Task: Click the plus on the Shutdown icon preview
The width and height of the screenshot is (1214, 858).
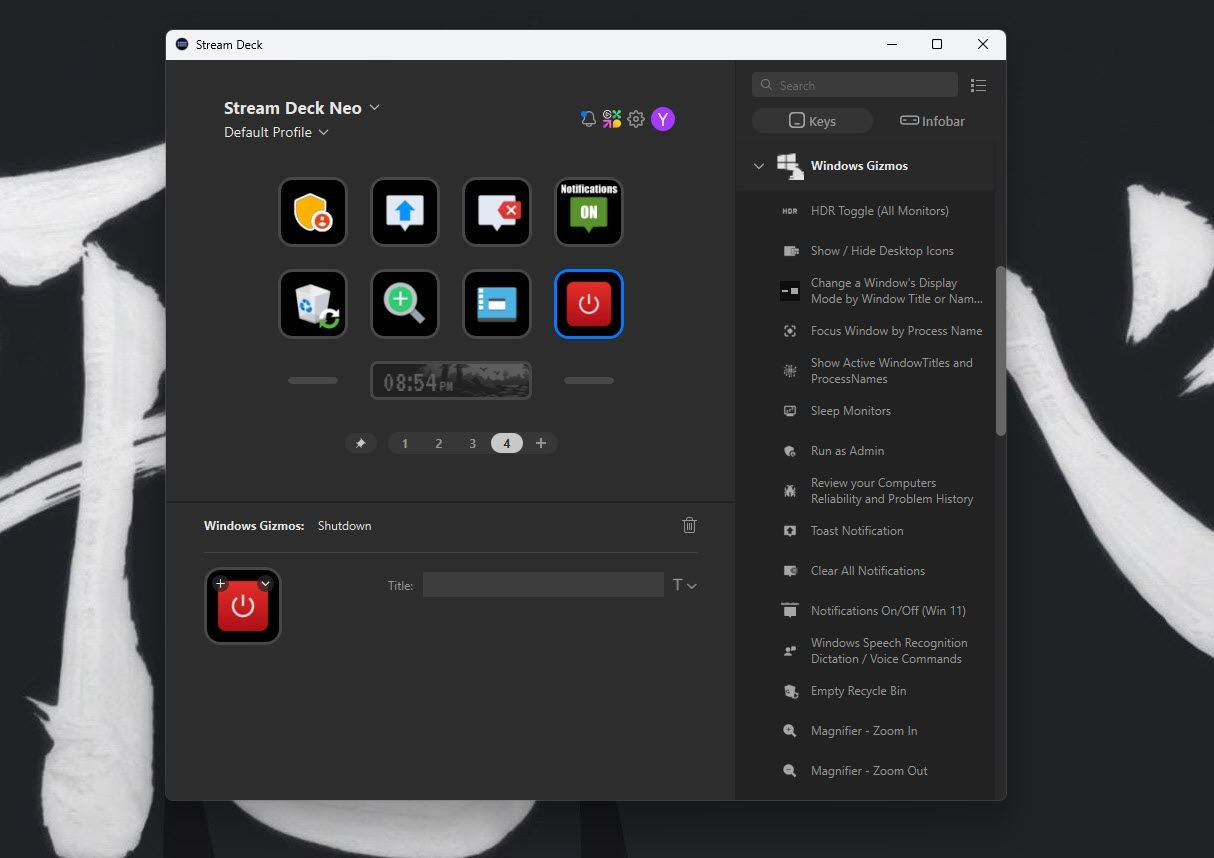Action: point(221,583)
